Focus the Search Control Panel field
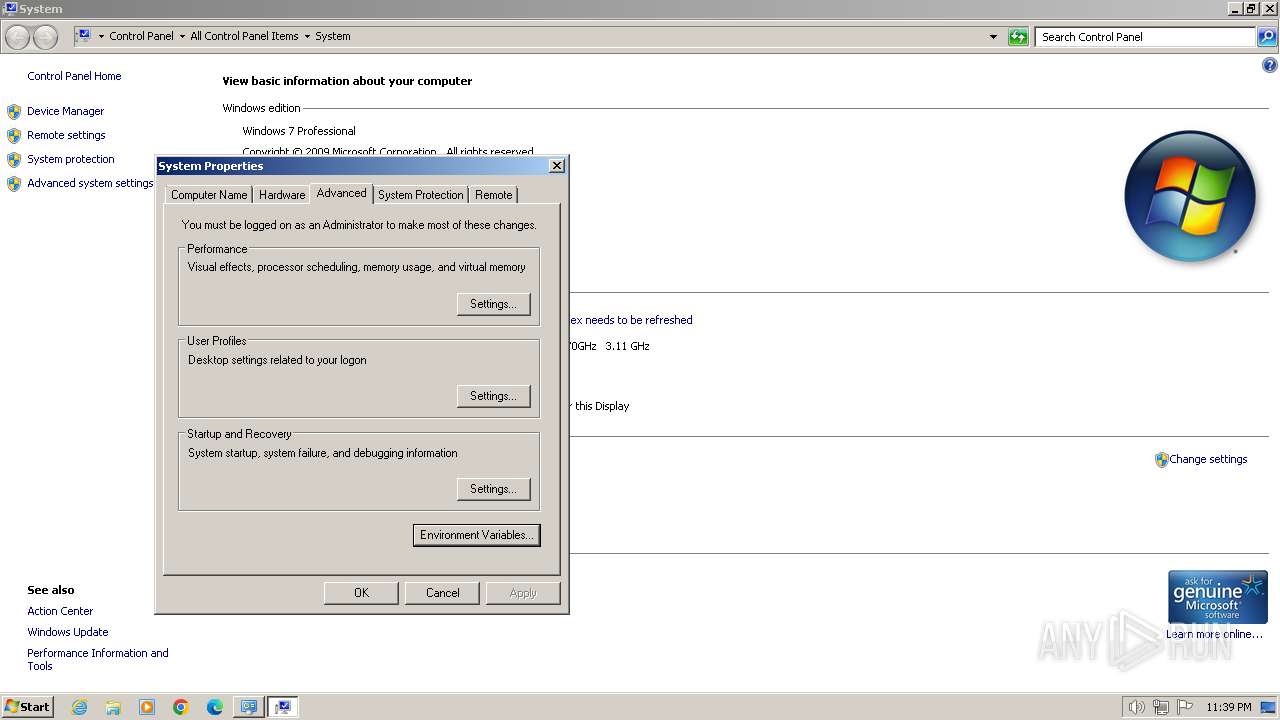 [x=1145, y=37]
